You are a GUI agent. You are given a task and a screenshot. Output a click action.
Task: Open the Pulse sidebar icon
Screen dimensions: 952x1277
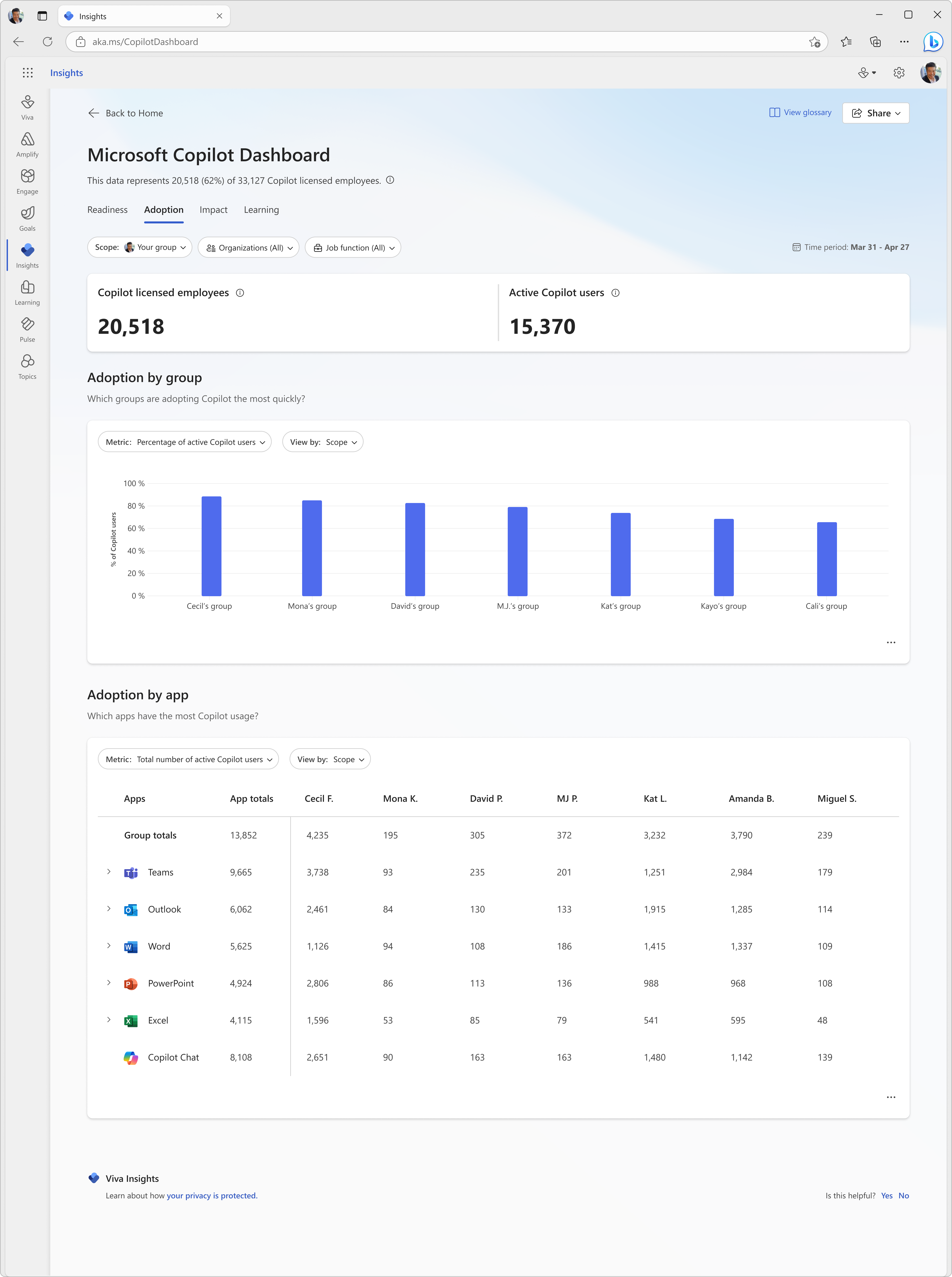27,329
